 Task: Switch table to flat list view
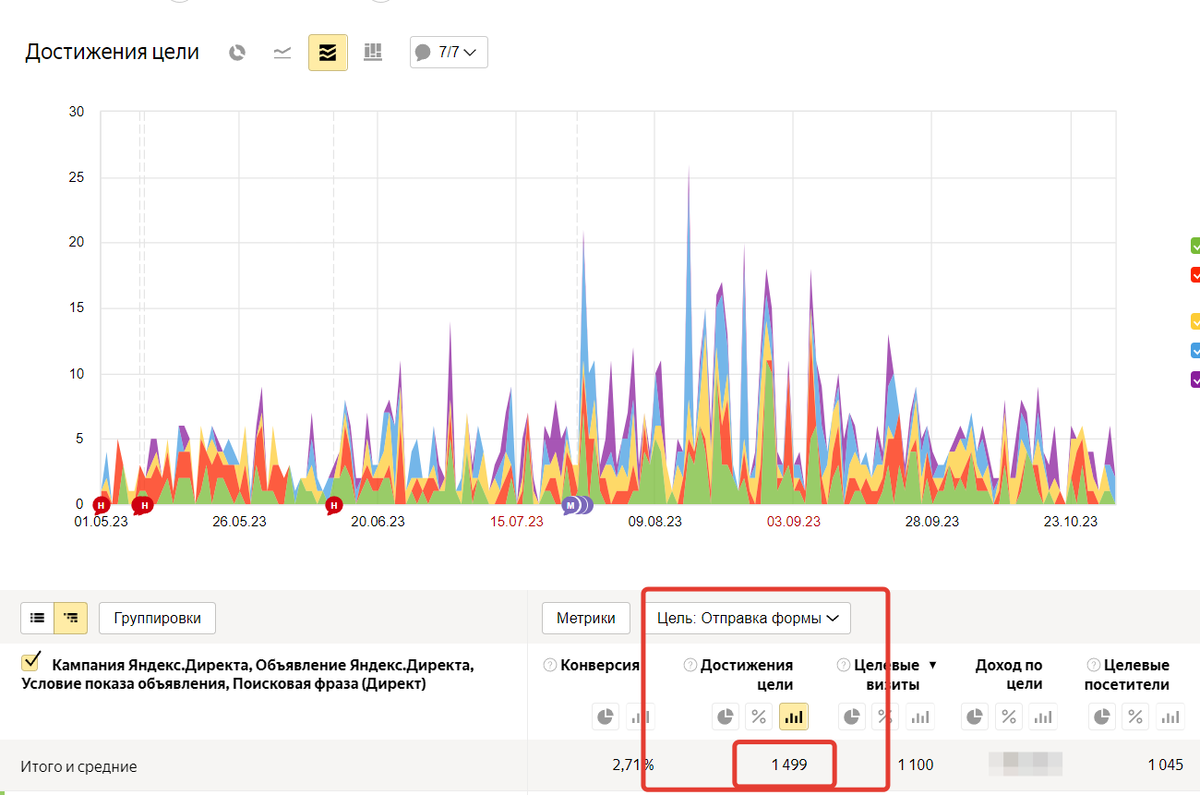tap(37, 618)
